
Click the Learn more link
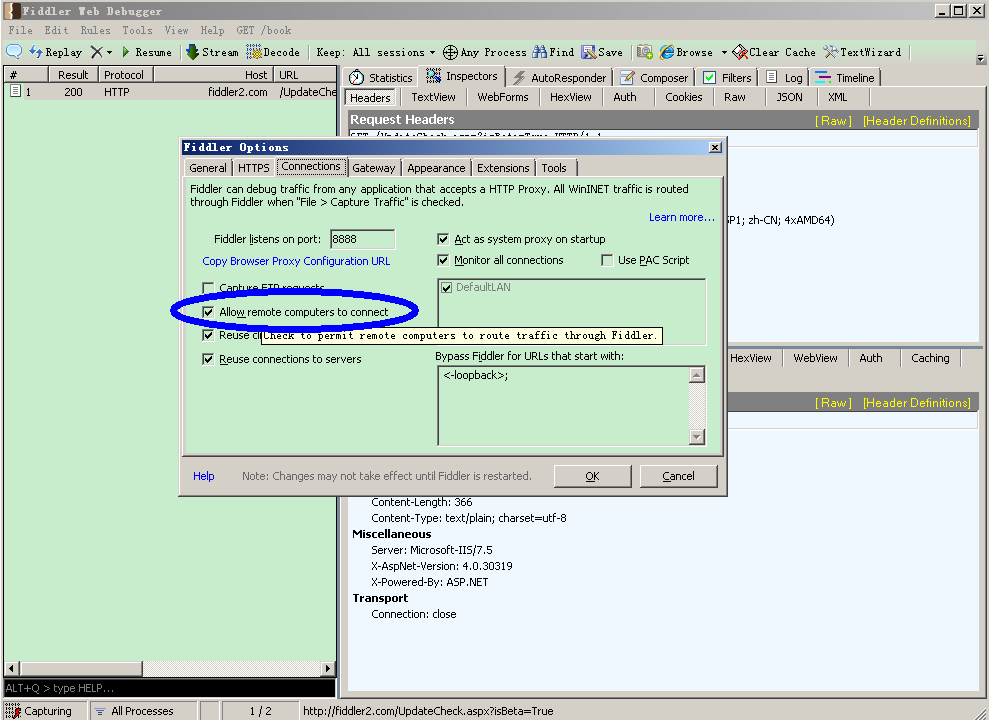682,217
